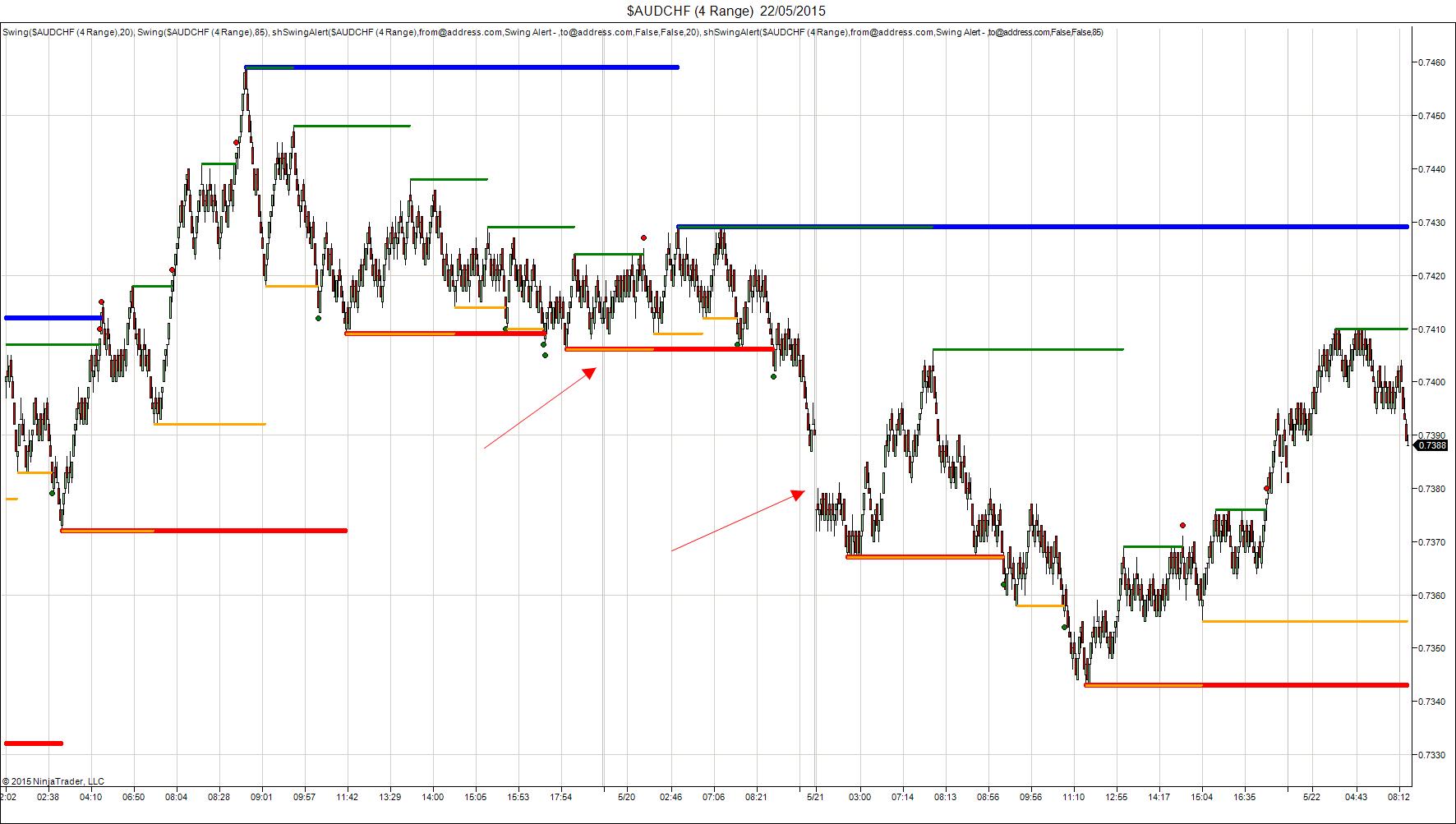The image size is (1456, 824).
Task: Click the 0.7430 price axis label
Action: (1431, 223)
